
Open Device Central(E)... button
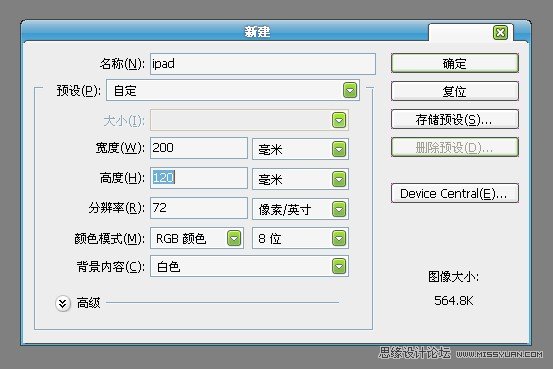pos(455,193)
